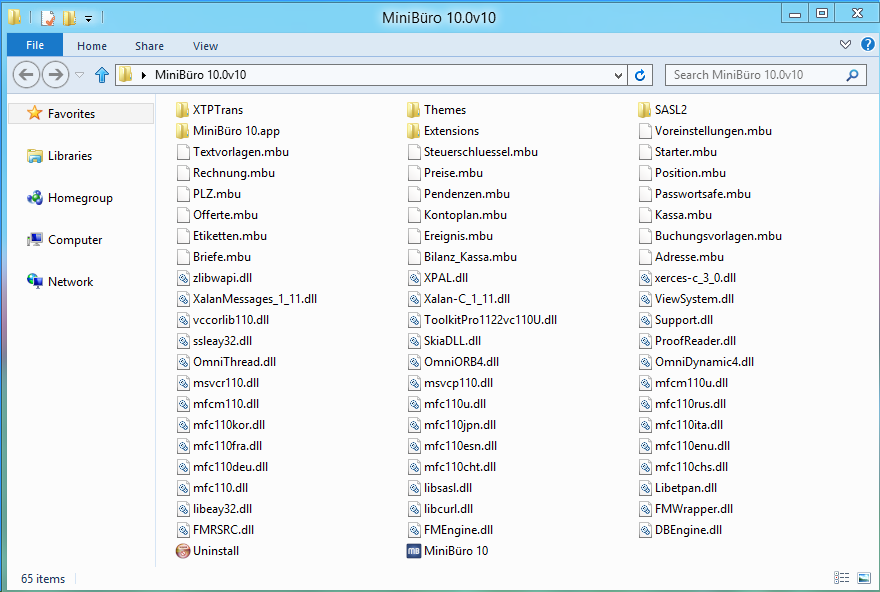
Task: Select XPAL.dll file icon
Action: 414,278
